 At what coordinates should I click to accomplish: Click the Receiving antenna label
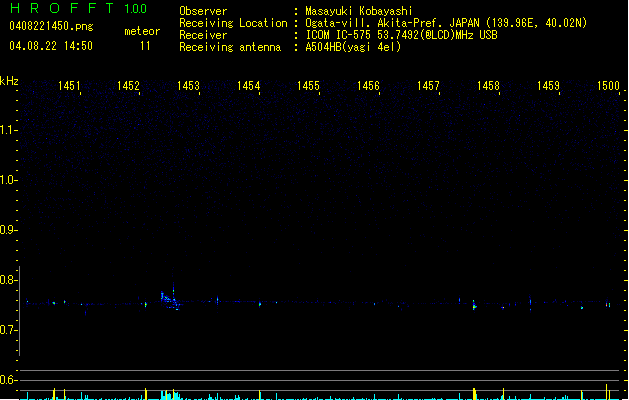(230, 47)
